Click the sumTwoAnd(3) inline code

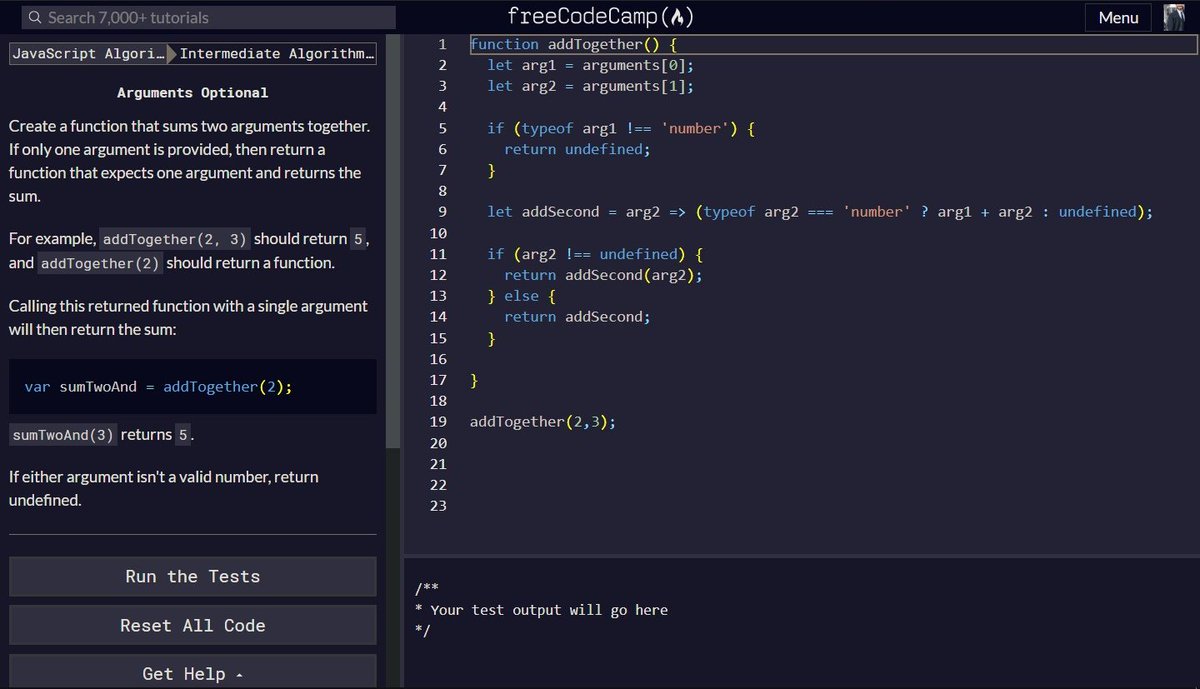pyautogui.click(x=64, y=435)
